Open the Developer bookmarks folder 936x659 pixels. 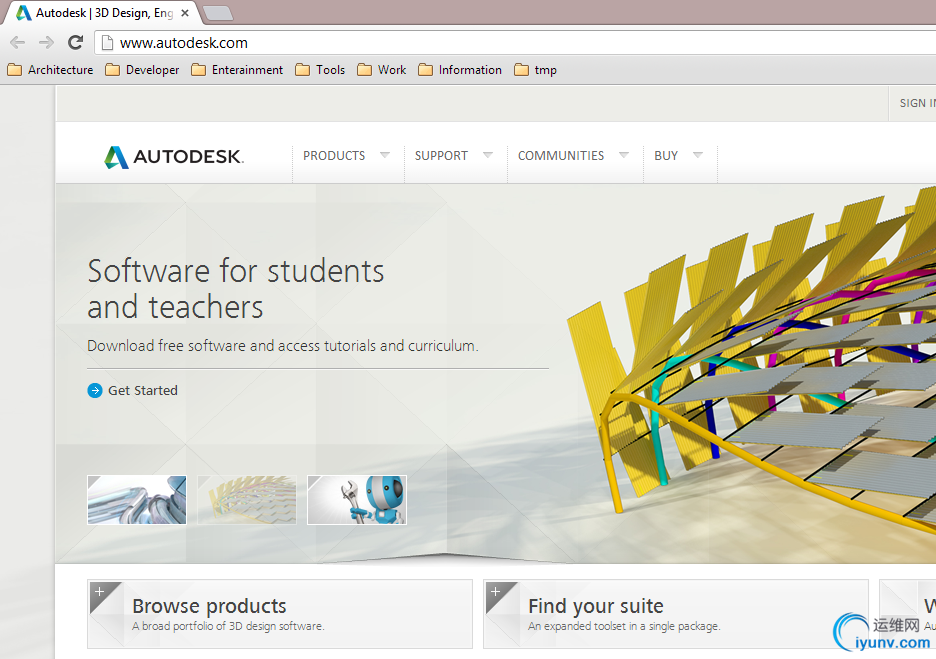pos(142,70)
